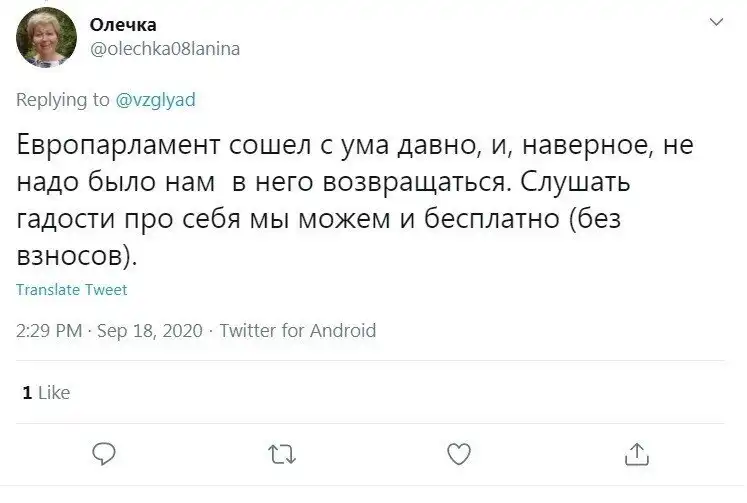
Task: View who liked via "1 Like"
Action: (x=46, y=393)
